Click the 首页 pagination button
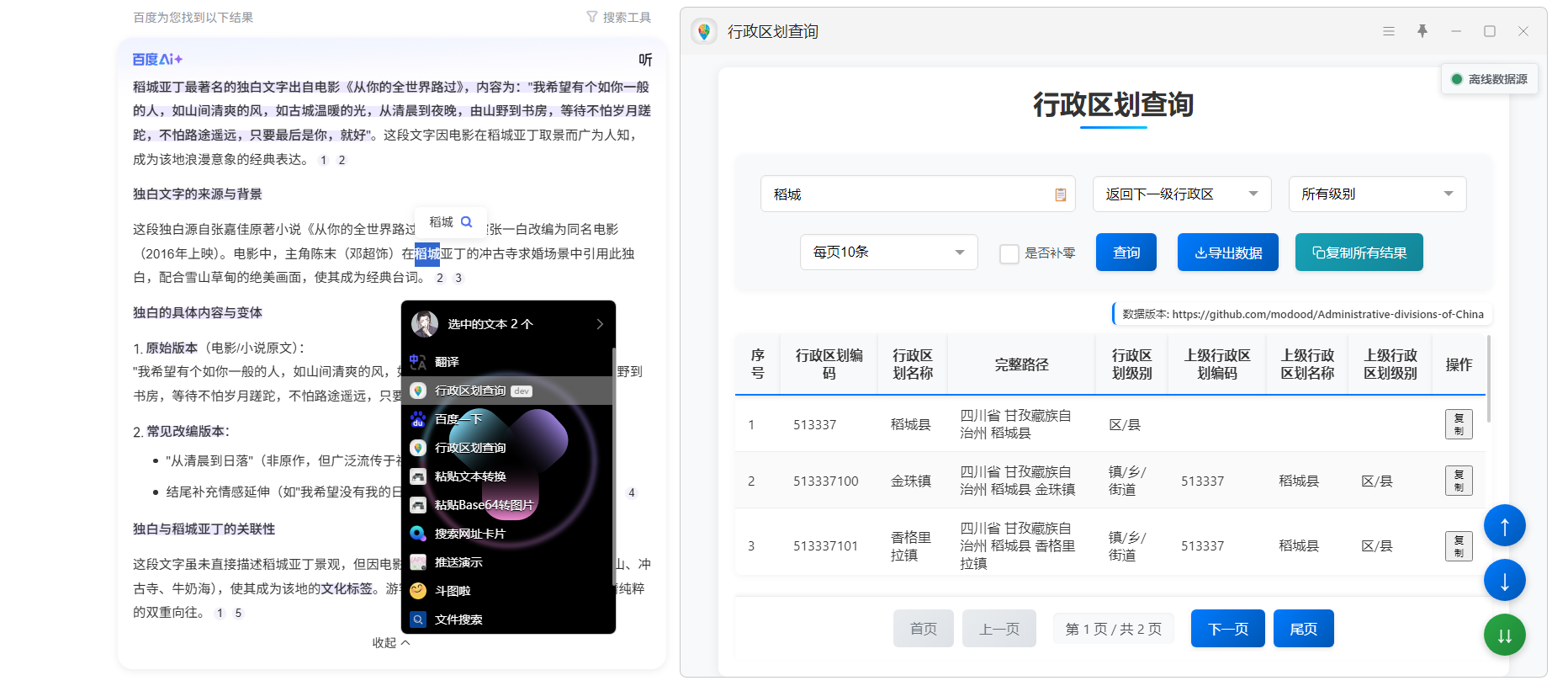The width and height of the screenshot is (1568, 686). tap(924, 629)
